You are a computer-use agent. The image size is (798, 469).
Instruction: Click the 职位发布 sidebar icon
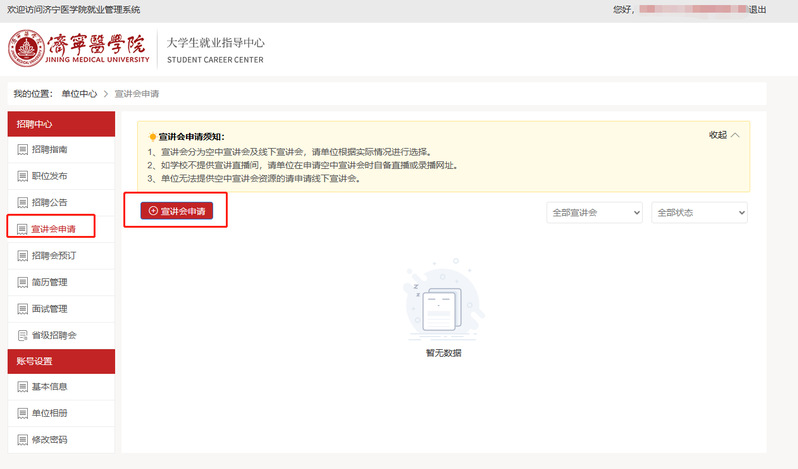click(23, 176)
